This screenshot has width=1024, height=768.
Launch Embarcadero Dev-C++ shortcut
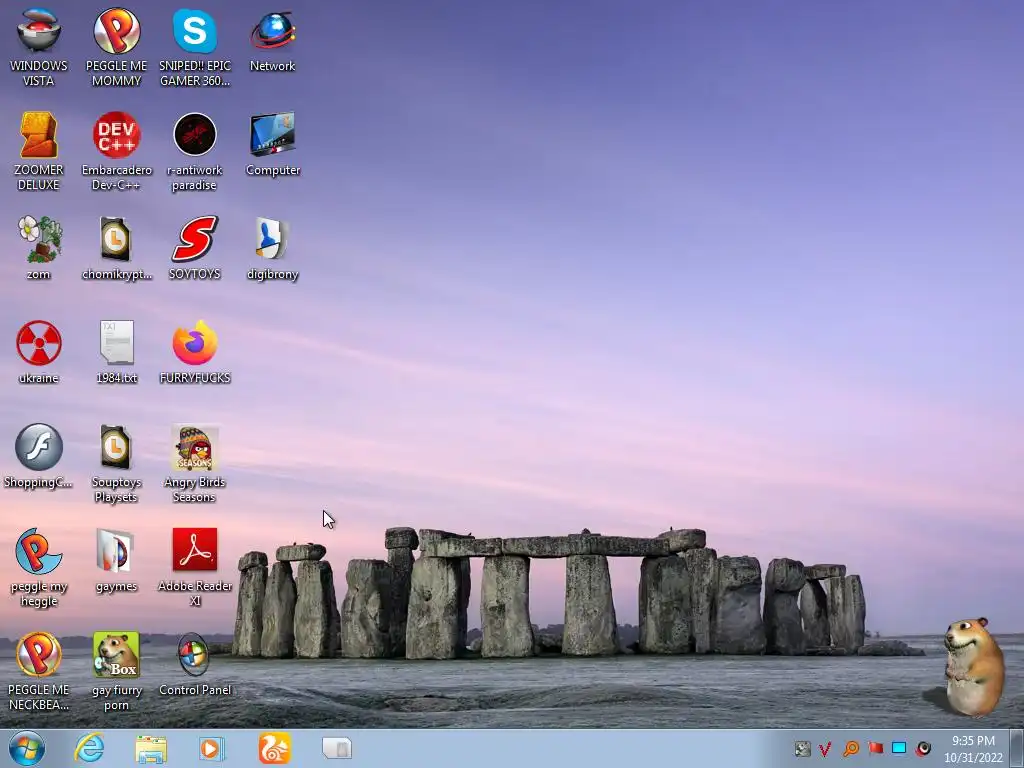click(116, 152)
